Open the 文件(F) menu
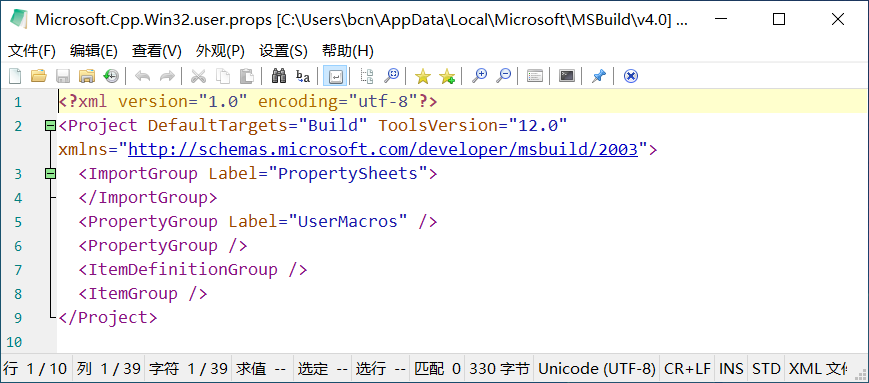The width and height of the screenshot is (869, 383). [x=32, y=52]
